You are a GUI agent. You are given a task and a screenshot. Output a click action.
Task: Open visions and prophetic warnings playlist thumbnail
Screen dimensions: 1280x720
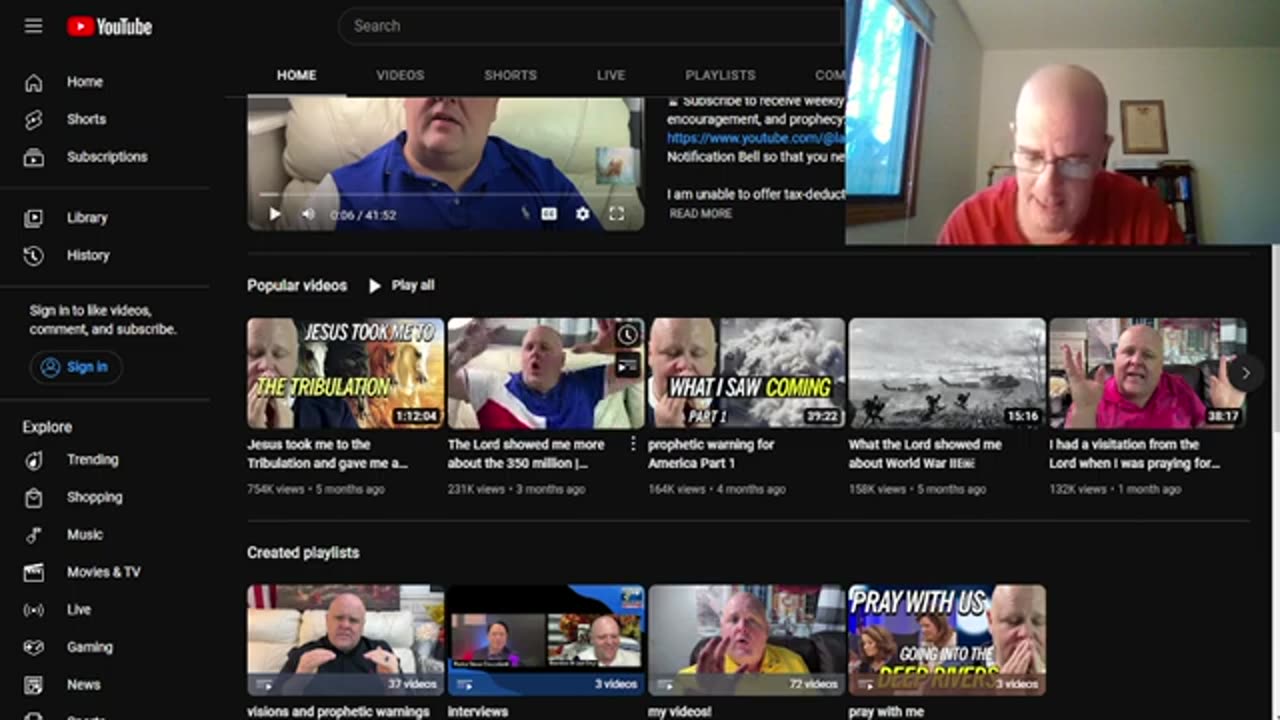pyautogui.click(x=346, y=640)
